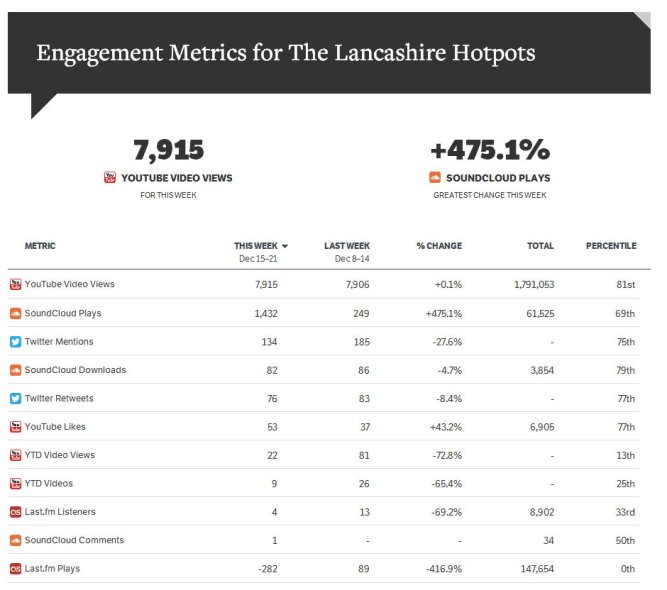This screenshot has height=590, width=667.
Task: Click the YouTube icon in the top summary
Action: tap(110, 177)
